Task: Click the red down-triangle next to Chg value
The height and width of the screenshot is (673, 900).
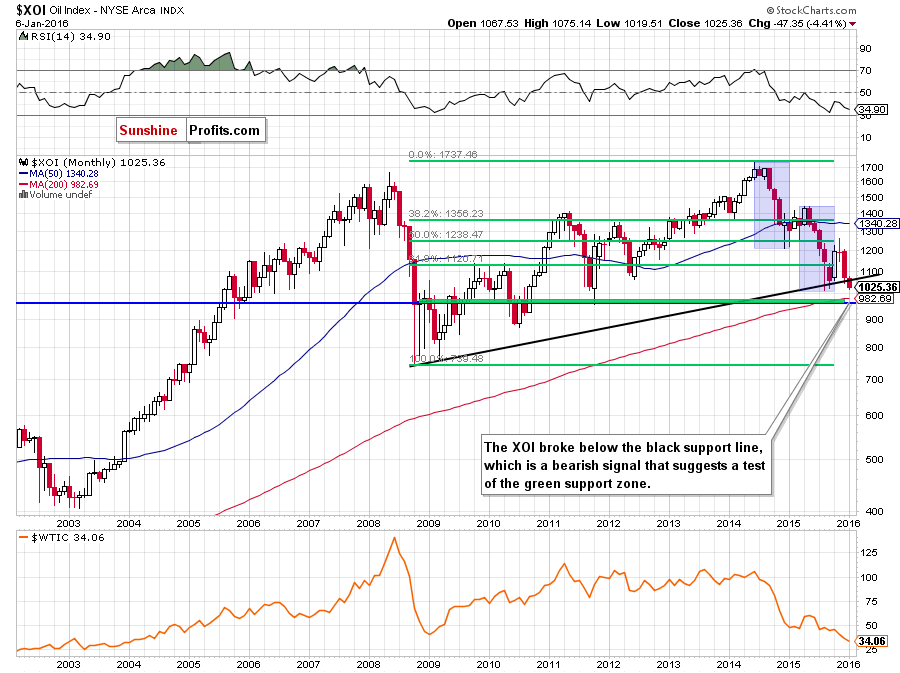Action: tap(852, 24)
